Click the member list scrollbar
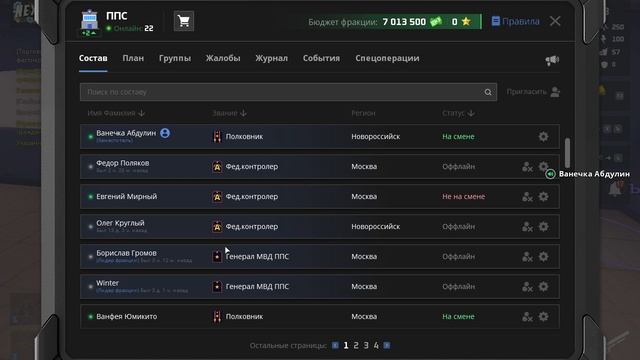This screenshot has height=360, width=640. click(567, 153)
